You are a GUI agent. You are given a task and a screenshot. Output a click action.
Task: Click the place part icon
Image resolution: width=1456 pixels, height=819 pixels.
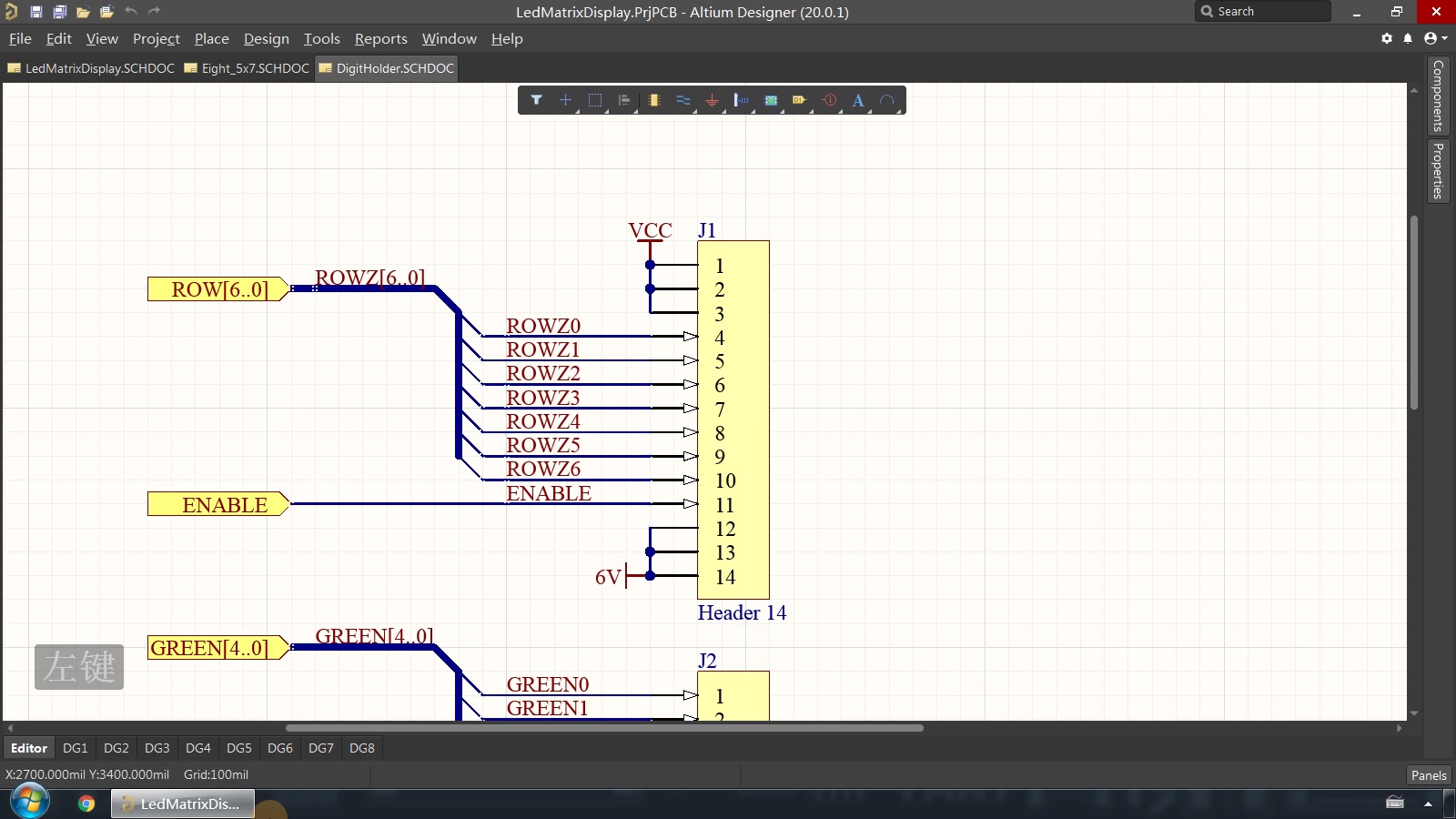pos(653,100)
